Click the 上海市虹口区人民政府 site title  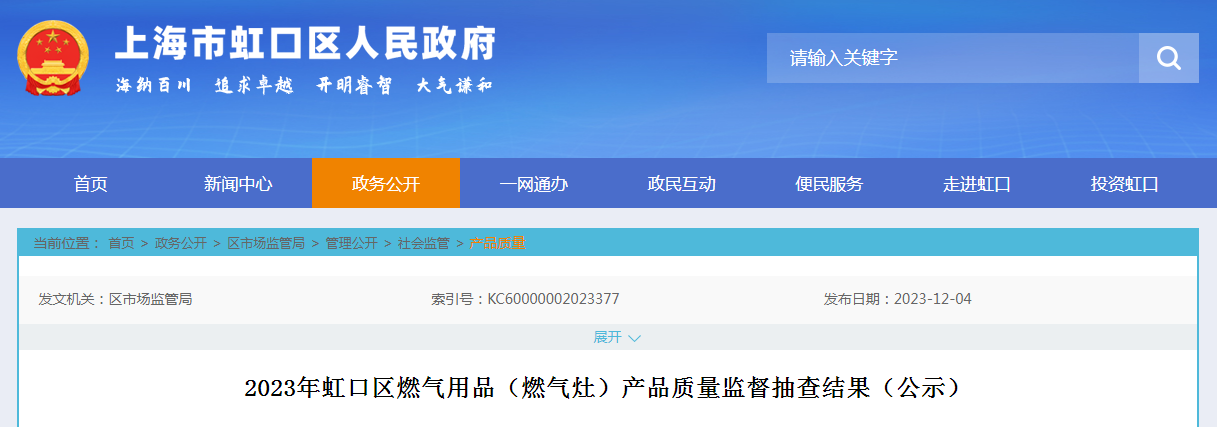click(x=305, y=43)
